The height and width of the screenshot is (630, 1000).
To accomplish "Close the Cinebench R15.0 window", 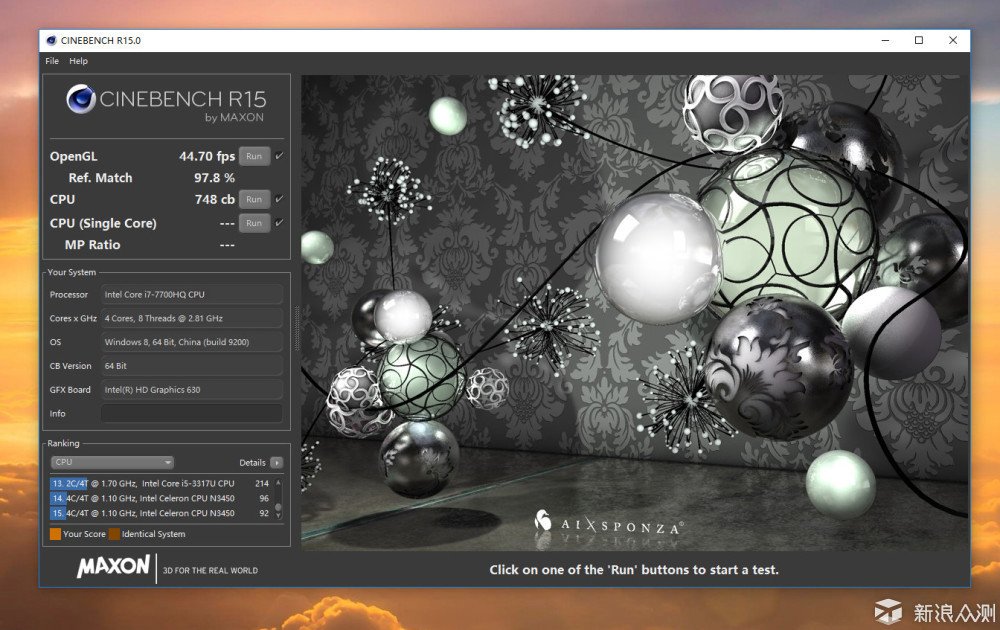I will point(953,40).
